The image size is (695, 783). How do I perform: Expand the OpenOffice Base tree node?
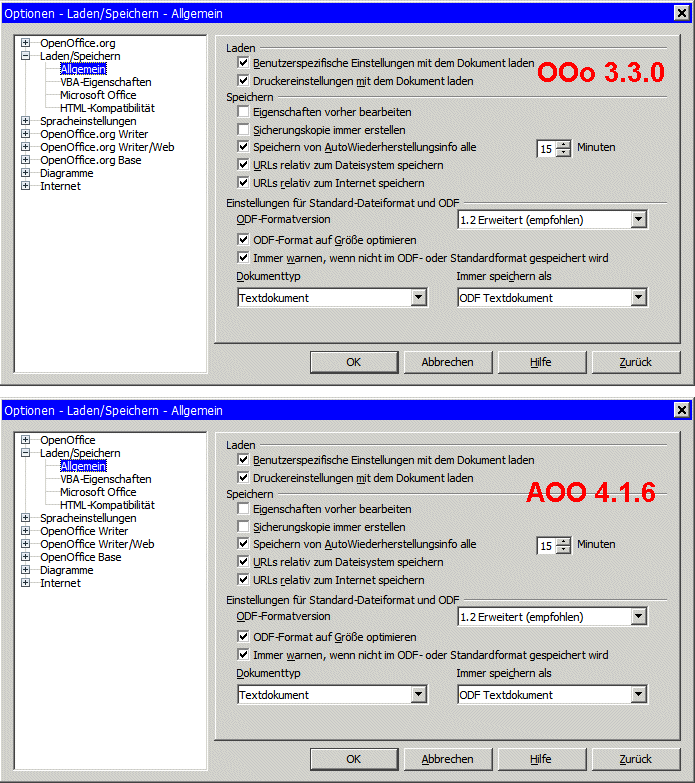[x=26, y=557]
